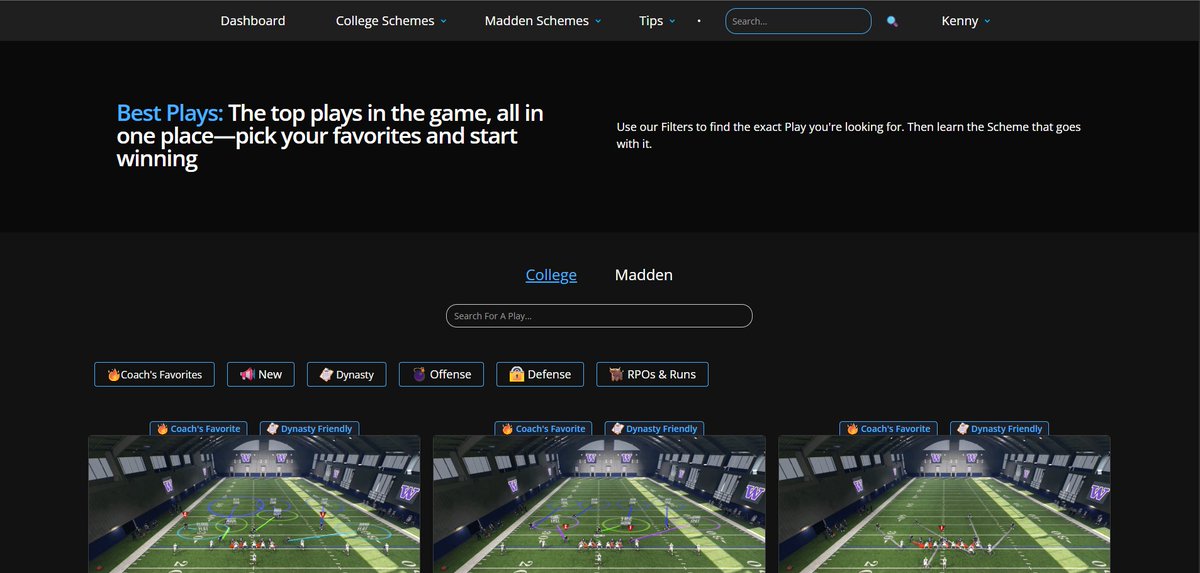Open the Kenny account menu
1200x573 pixels.
[966, 21]
